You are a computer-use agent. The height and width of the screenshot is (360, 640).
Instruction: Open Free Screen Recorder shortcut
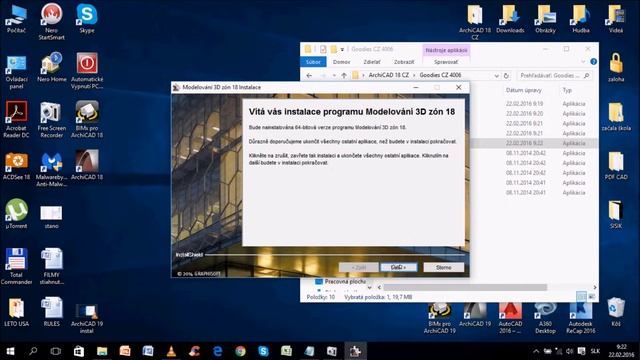coord(51,120)
